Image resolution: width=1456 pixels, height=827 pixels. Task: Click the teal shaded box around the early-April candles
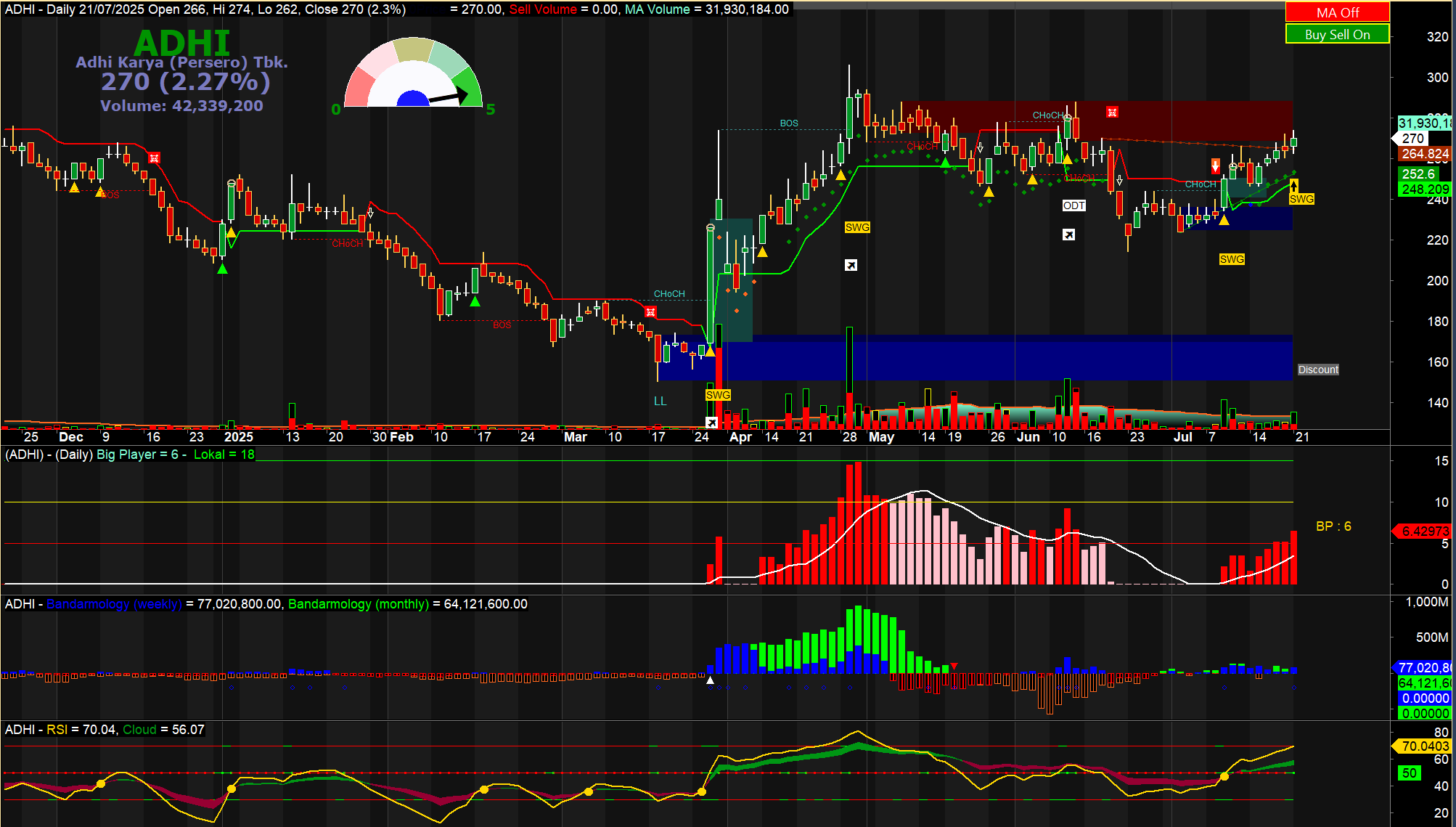(x=732, y=280)
